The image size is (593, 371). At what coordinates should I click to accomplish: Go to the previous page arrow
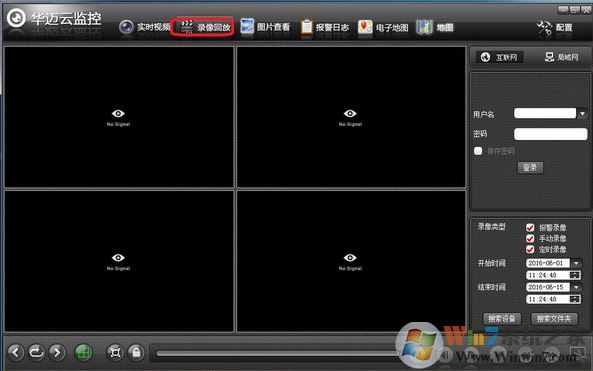[16, 352]
